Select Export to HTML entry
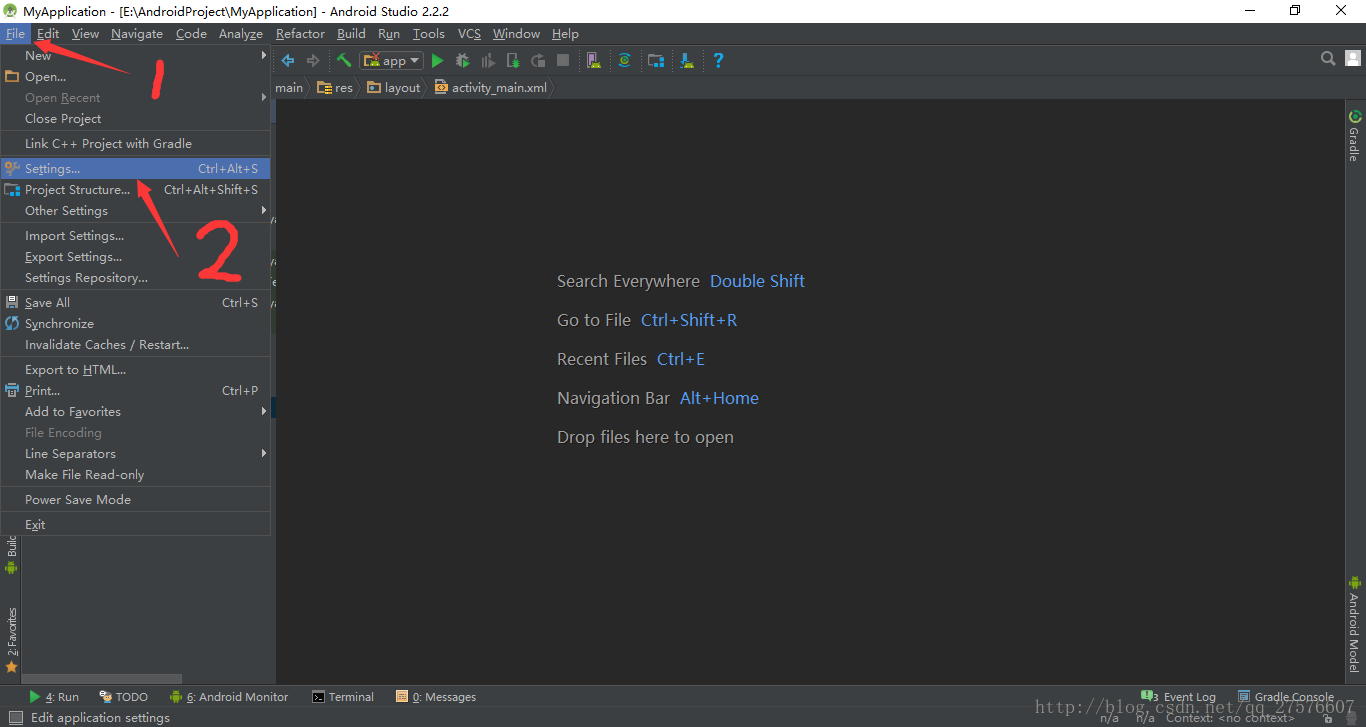Image resolution: width=1366 pixels, height=727 pixels. 135,369
